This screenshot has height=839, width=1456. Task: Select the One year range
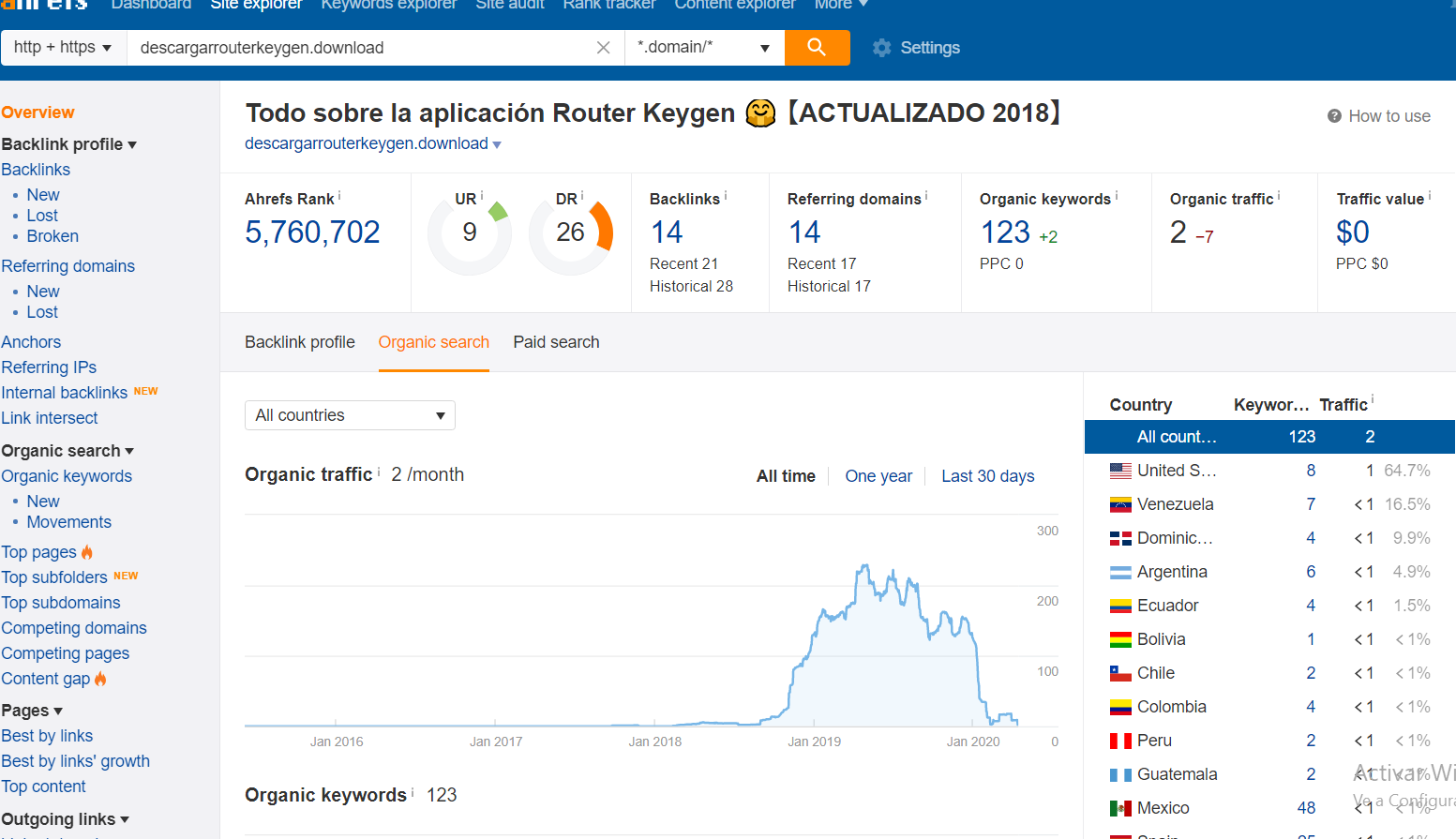[x=878, y=476]
